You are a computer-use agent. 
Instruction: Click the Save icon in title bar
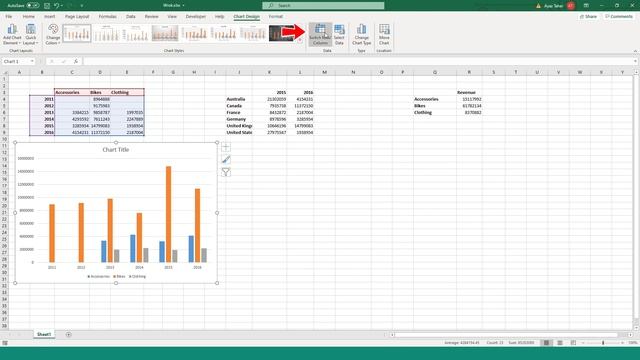point(47,6)
